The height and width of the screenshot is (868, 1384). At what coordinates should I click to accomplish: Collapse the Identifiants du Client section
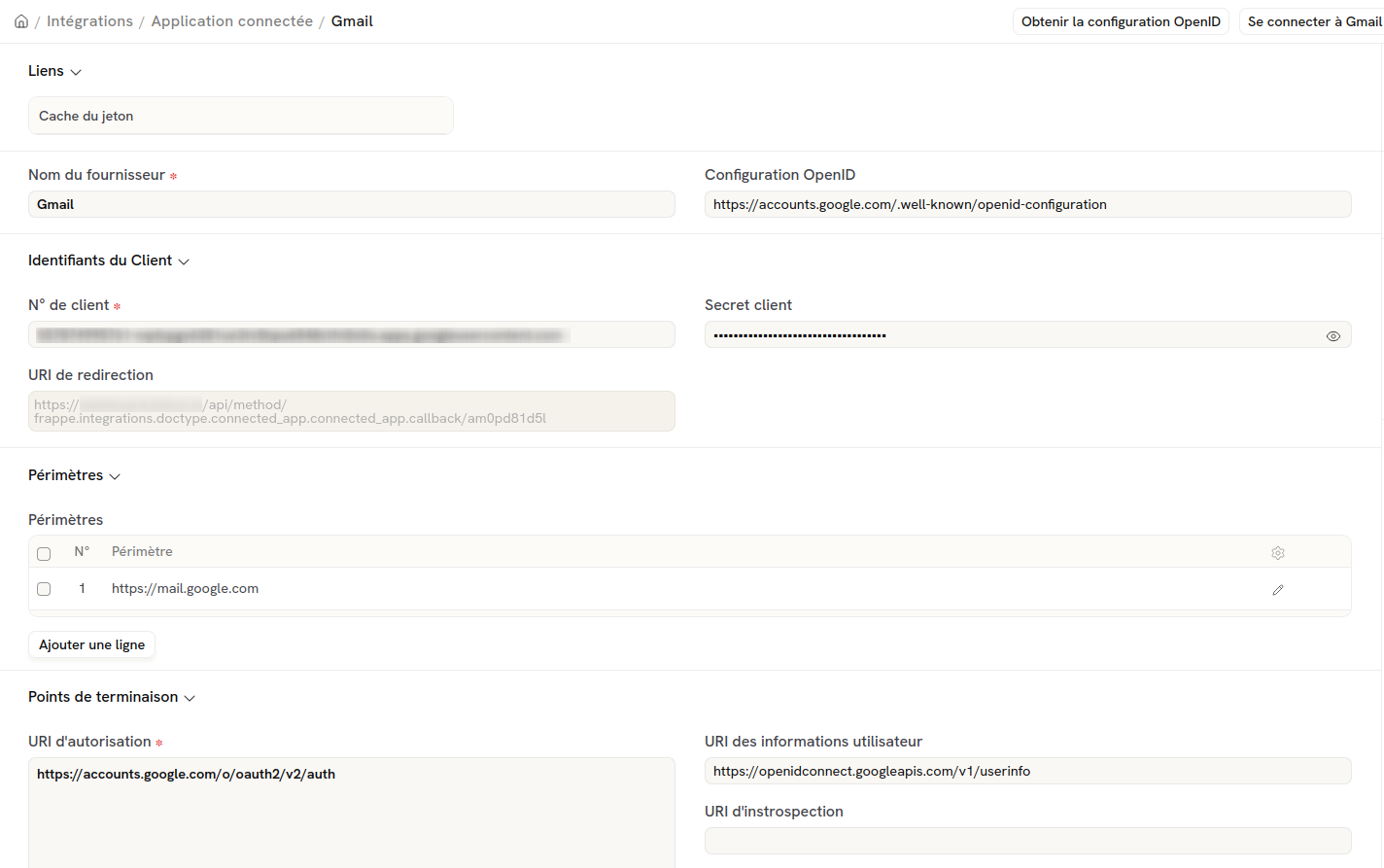coord(109,260)
